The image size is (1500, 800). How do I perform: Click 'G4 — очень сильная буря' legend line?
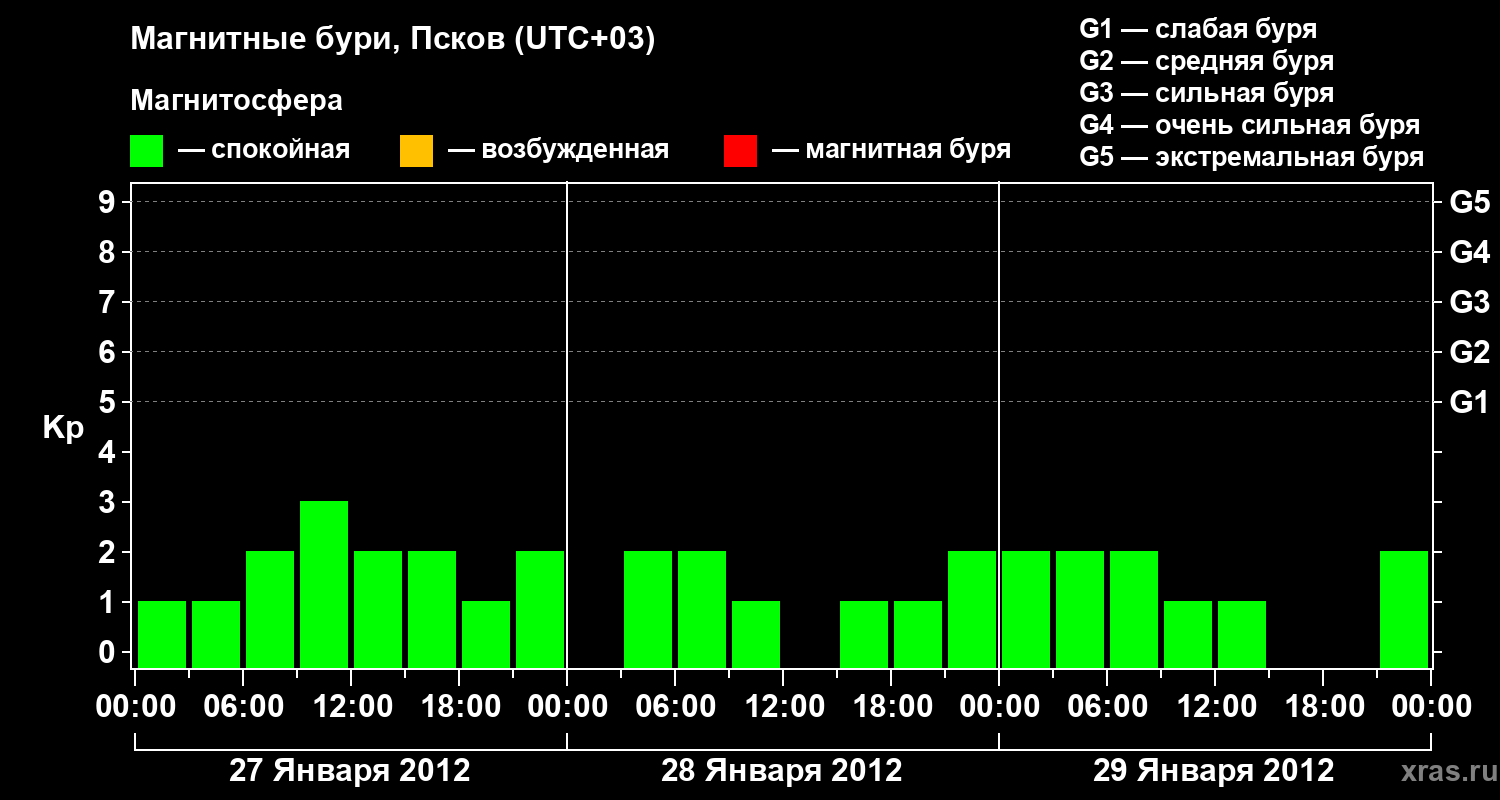[1249, 125]
